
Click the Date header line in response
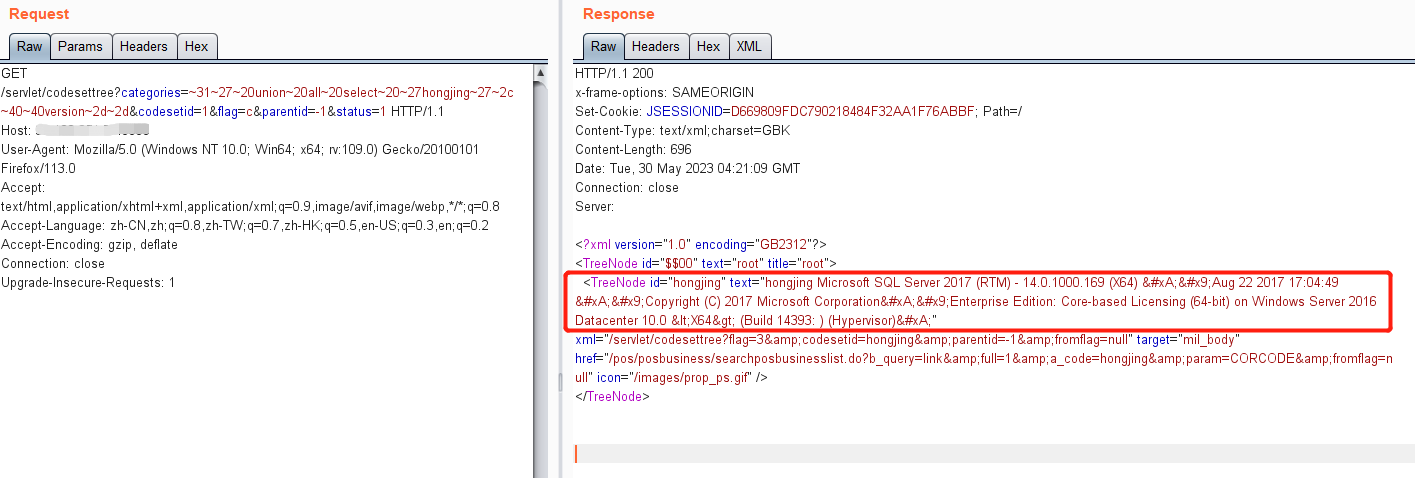point(688,169)
